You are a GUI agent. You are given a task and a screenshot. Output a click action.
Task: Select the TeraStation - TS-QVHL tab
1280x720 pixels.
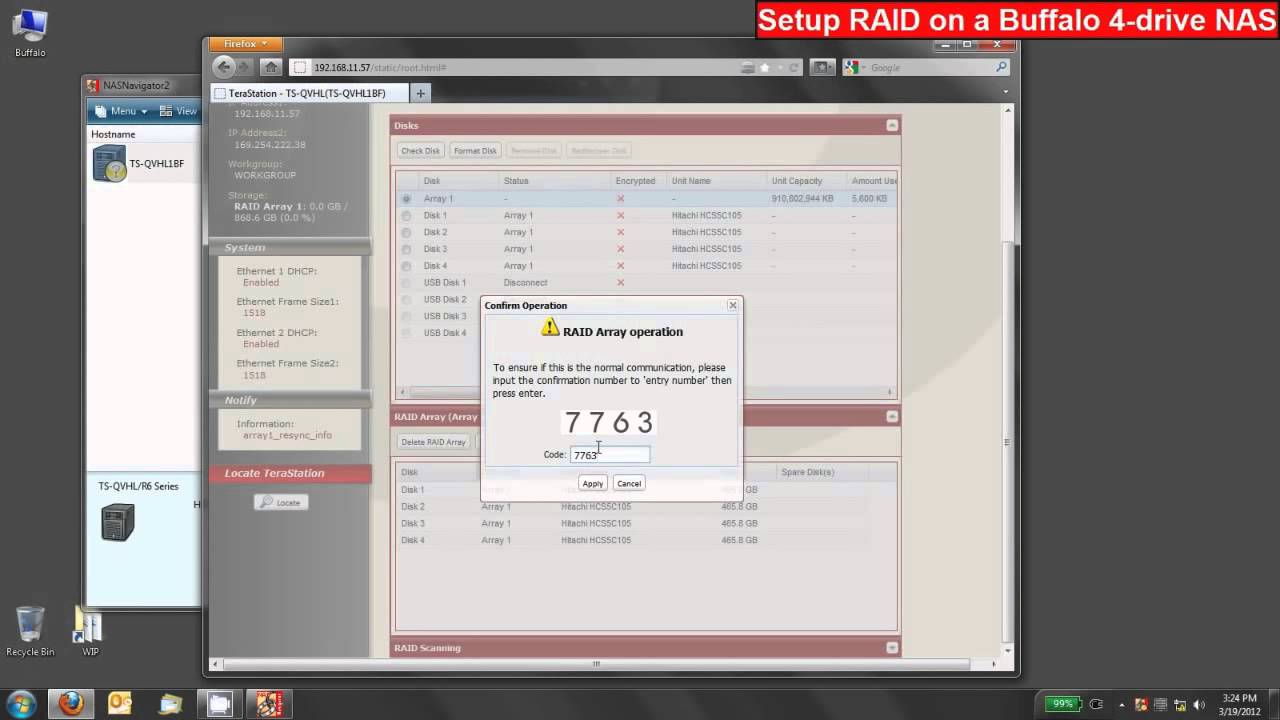coord(310,93)
